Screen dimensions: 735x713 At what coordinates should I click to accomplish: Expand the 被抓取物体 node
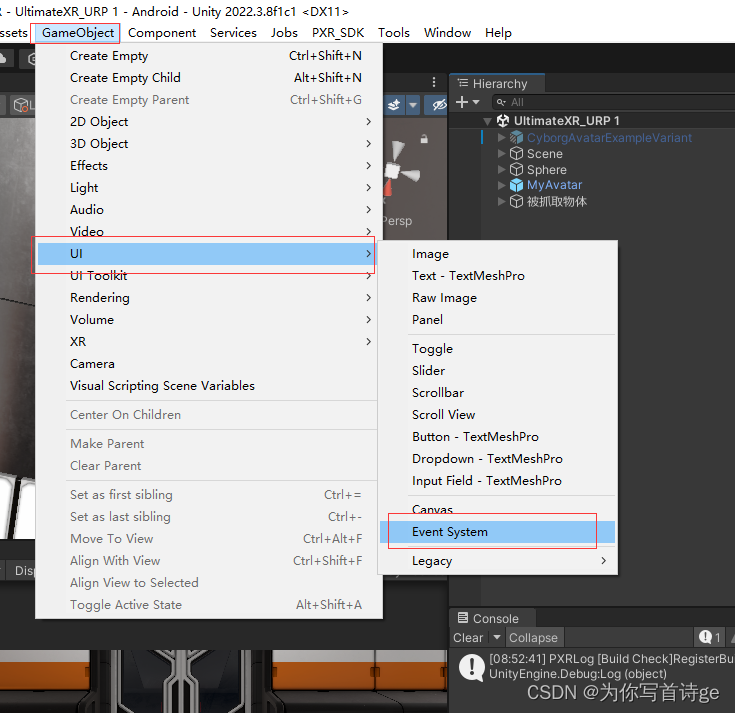click(502, 201)
